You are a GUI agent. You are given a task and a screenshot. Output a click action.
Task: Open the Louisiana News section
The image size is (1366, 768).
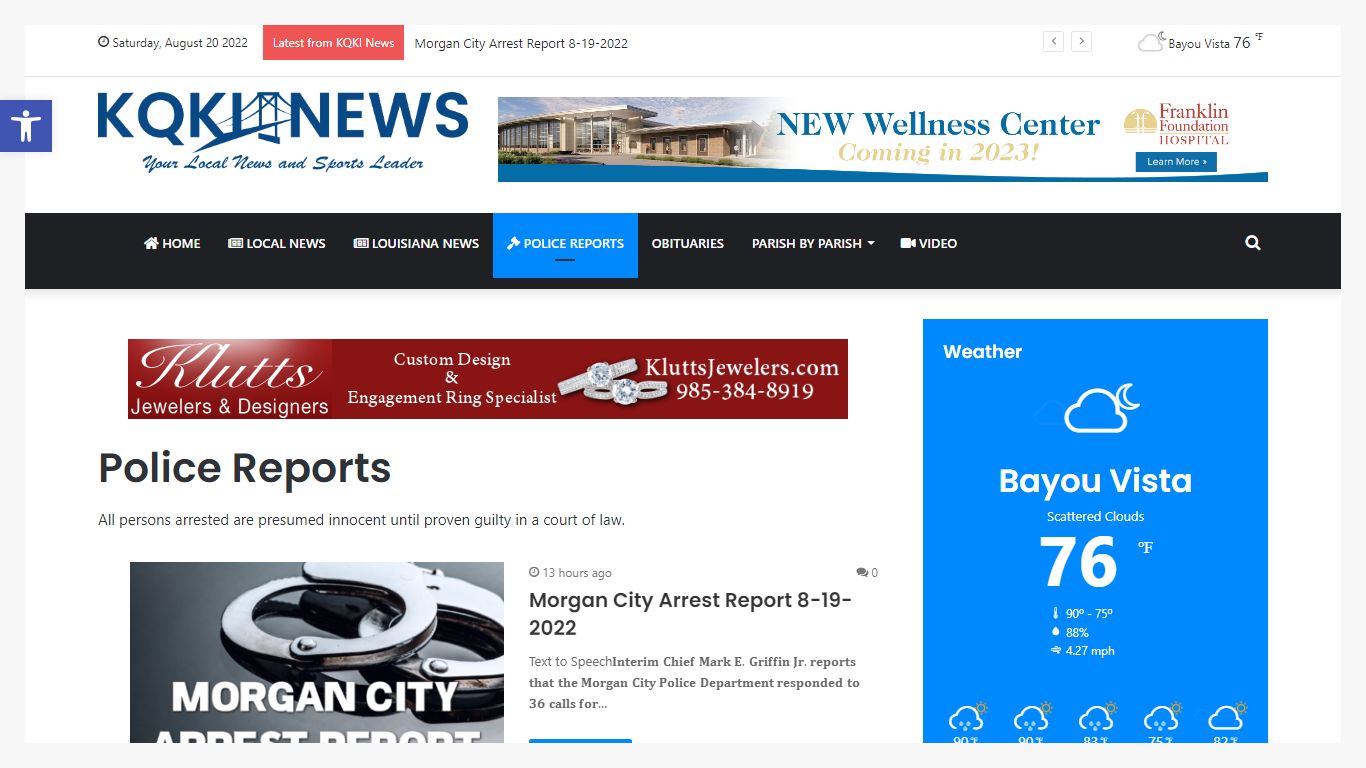[416, 243]
